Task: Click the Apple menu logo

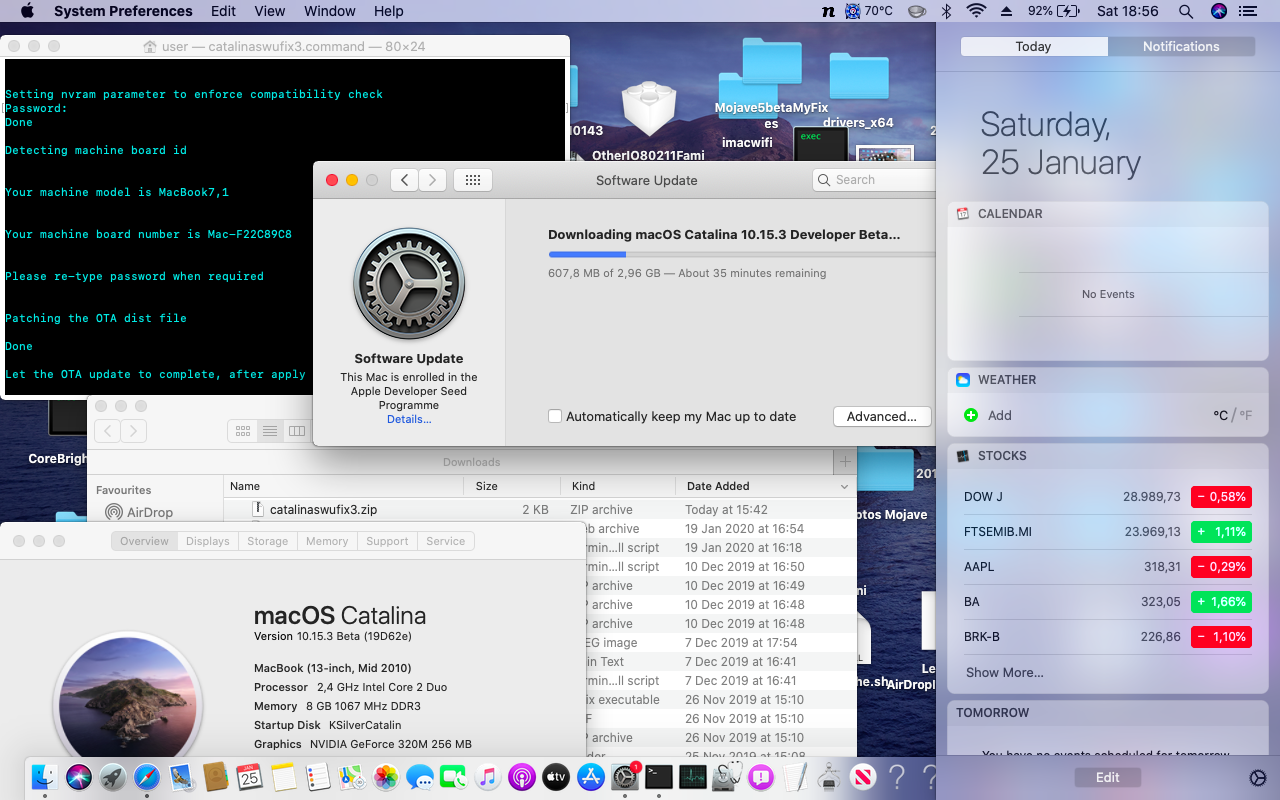Action: [27, 11]
